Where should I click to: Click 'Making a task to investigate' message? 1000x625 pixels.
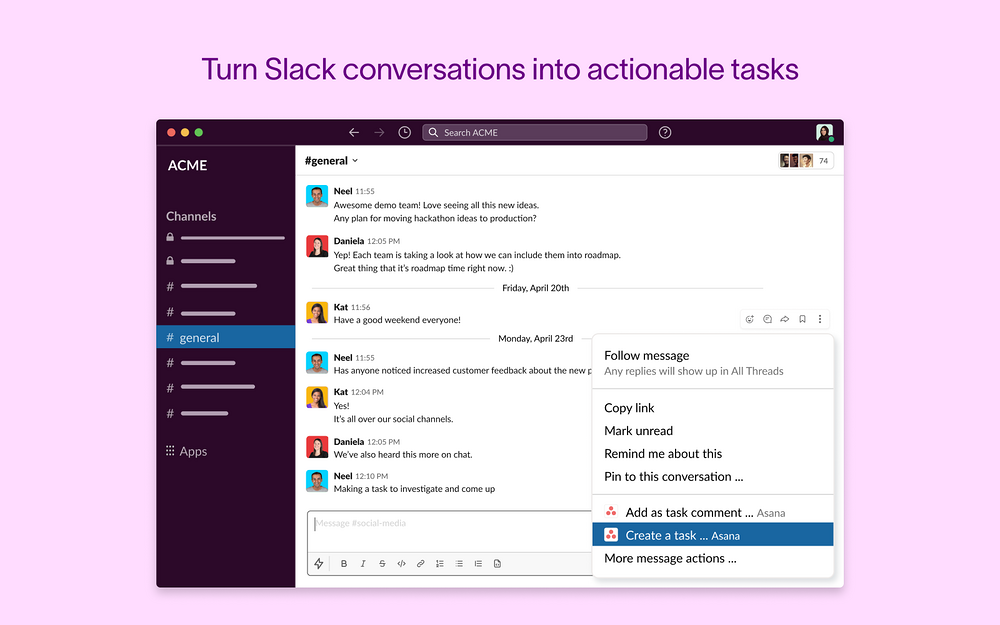click(415, 489)
